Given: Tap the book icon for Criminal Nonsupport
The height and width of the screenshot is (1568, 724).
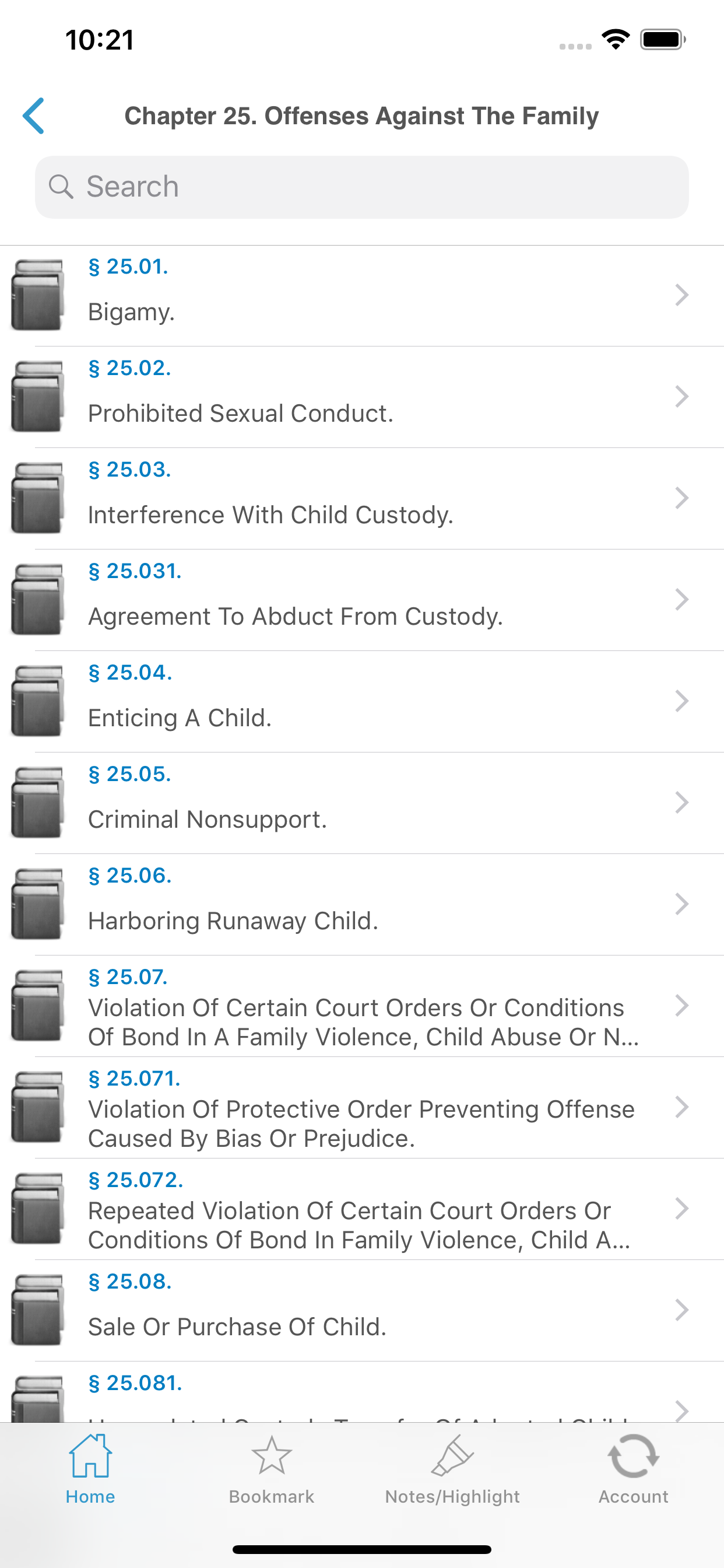Looking at the screenshot, I should 38,803.
